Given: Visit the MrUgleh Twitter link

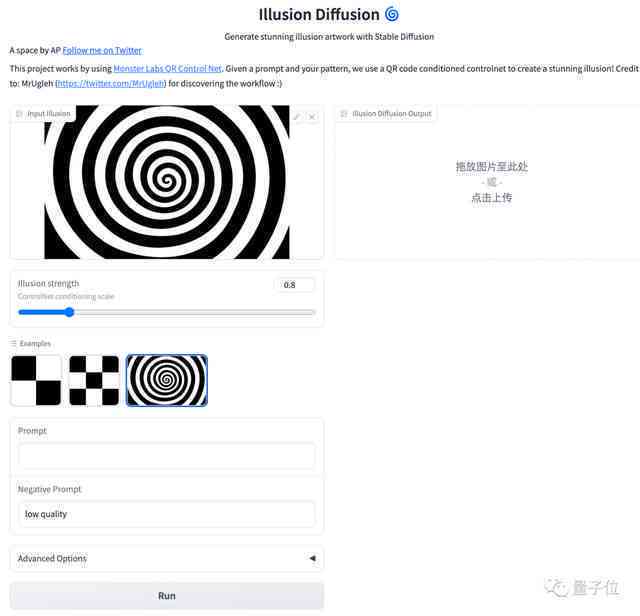Looking at the screenshot, I should click(111, 84).
